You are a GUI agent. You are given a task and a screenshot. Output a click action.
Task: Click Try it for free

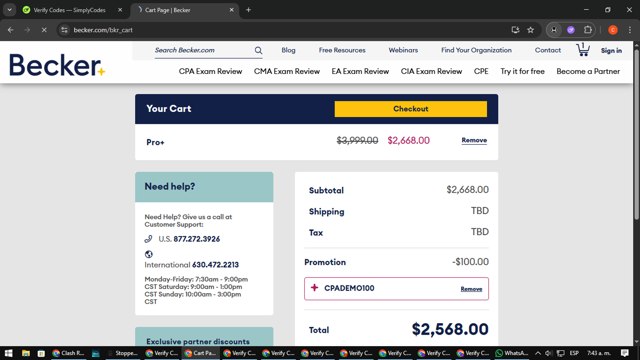click(522, 71)
